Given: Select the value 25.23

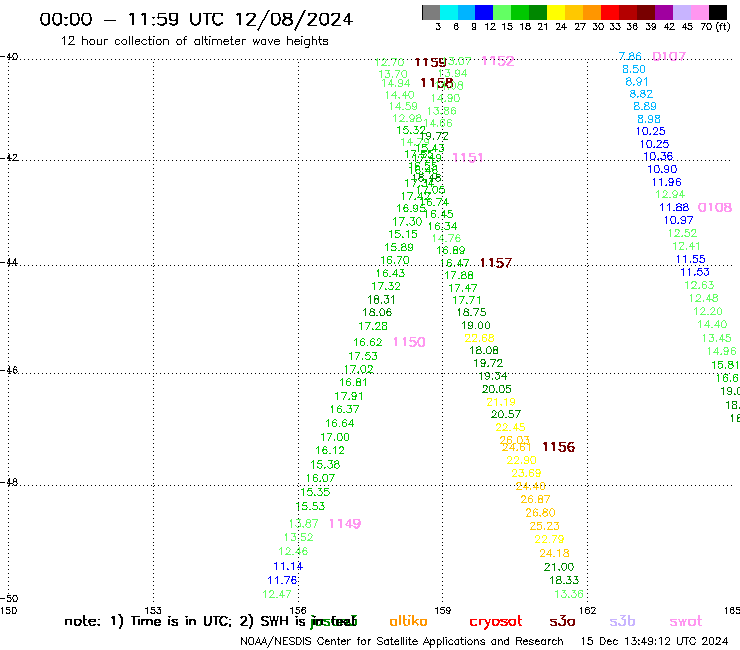Looking at the screenshot, I should [x=544, y=526].
